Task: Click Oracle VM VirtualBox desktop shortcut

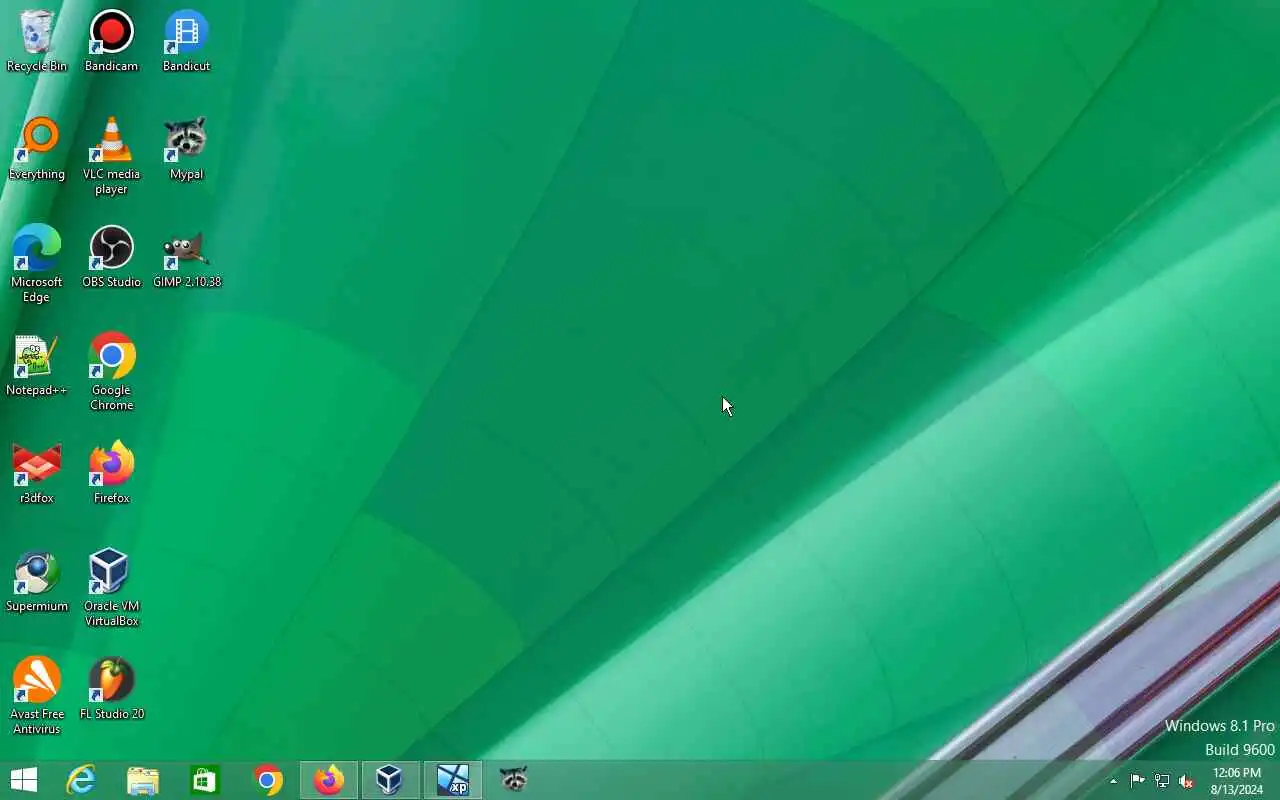Action: pos(111,589)
